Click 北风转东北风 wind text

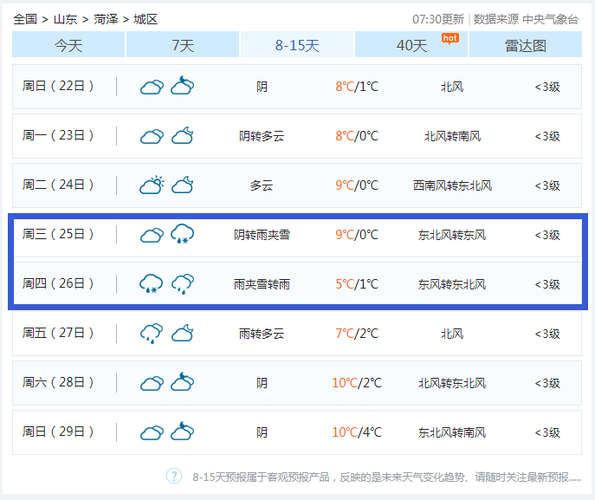coord(452,383)
